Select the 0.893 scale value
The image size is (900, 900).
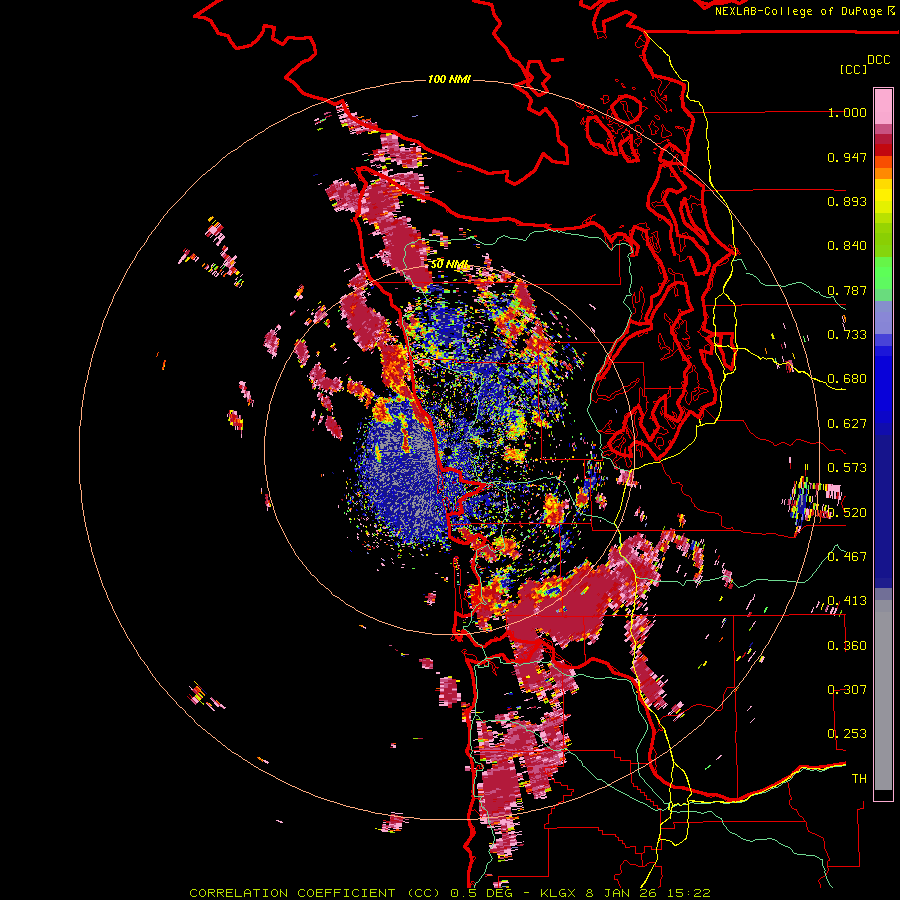[x=847, y=201]
